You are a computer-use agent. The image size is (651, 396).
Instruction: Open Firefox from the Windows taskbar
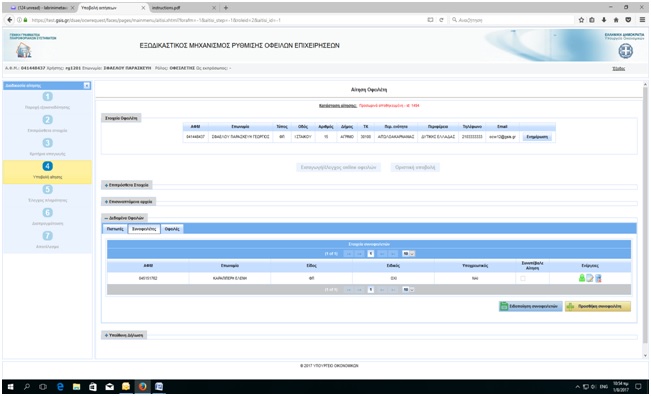(x=142, y=386)
